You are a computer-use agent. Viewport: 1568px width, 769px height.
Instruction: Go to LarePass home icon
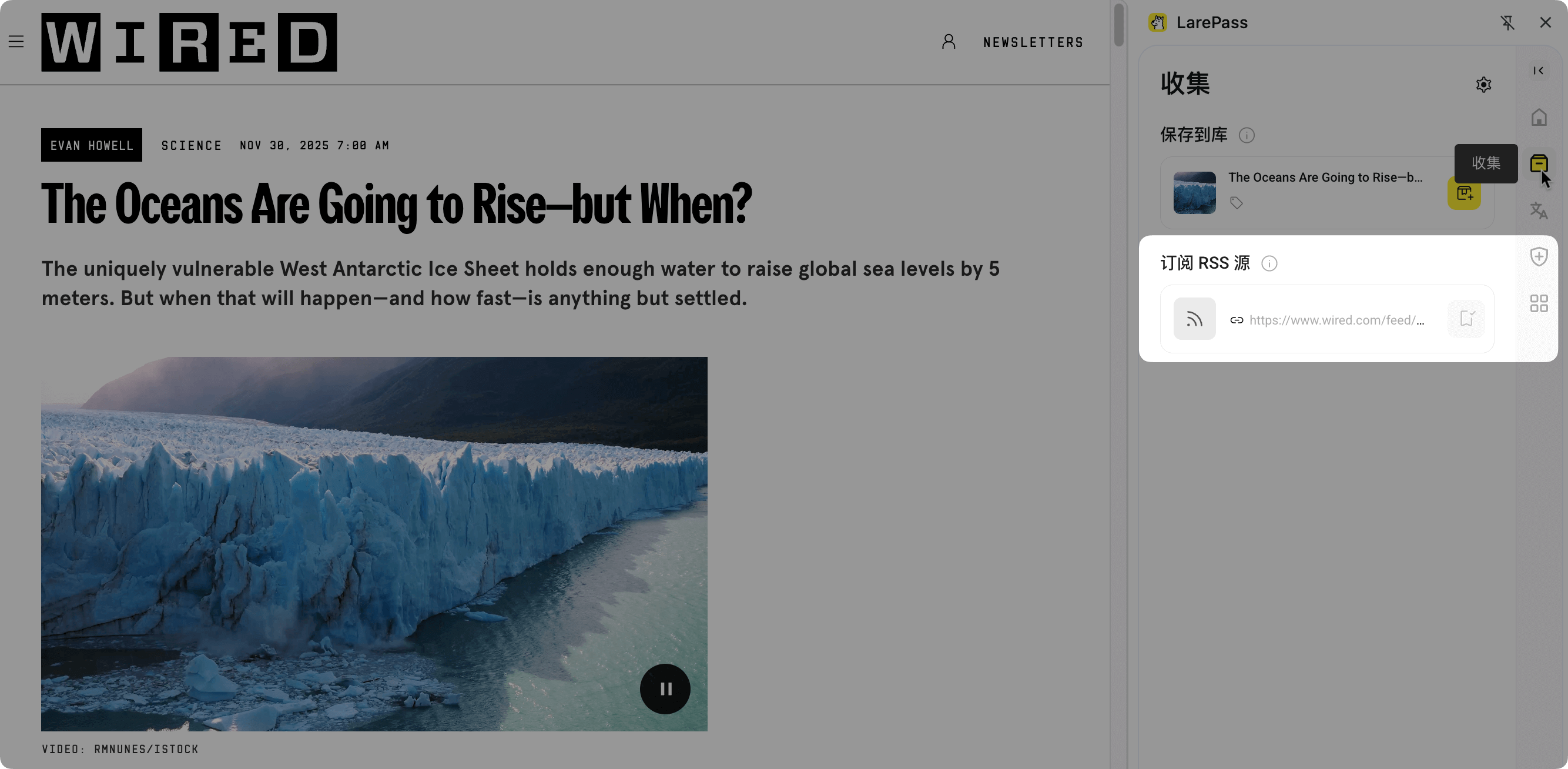click(1538, 117)
